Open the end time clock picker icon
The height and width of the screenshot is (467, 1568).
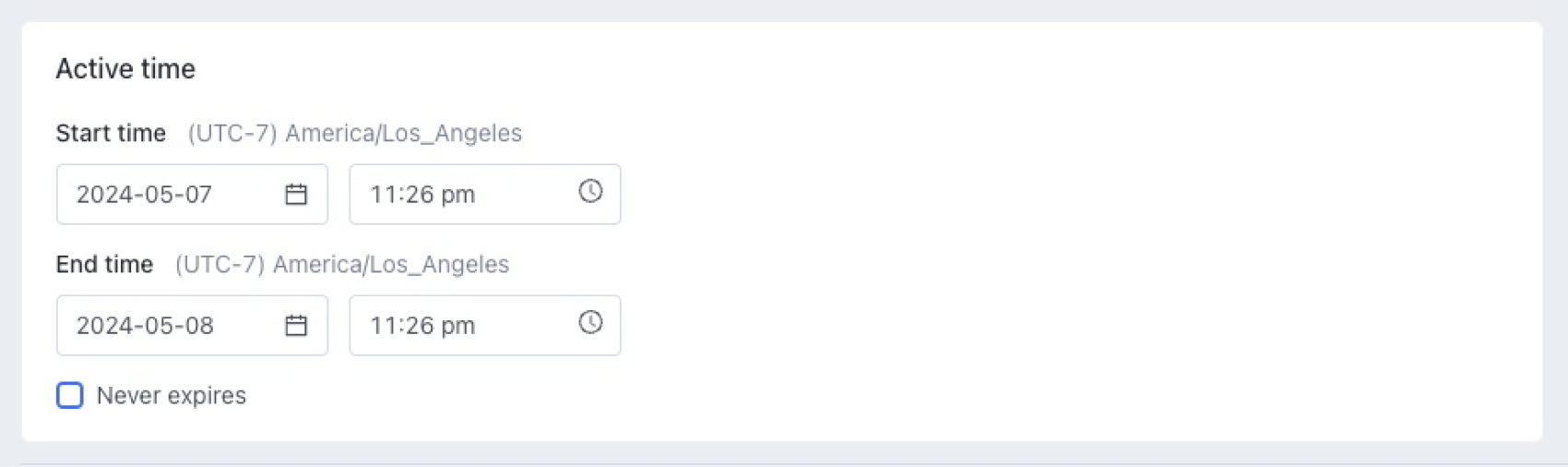coord(590,322)
